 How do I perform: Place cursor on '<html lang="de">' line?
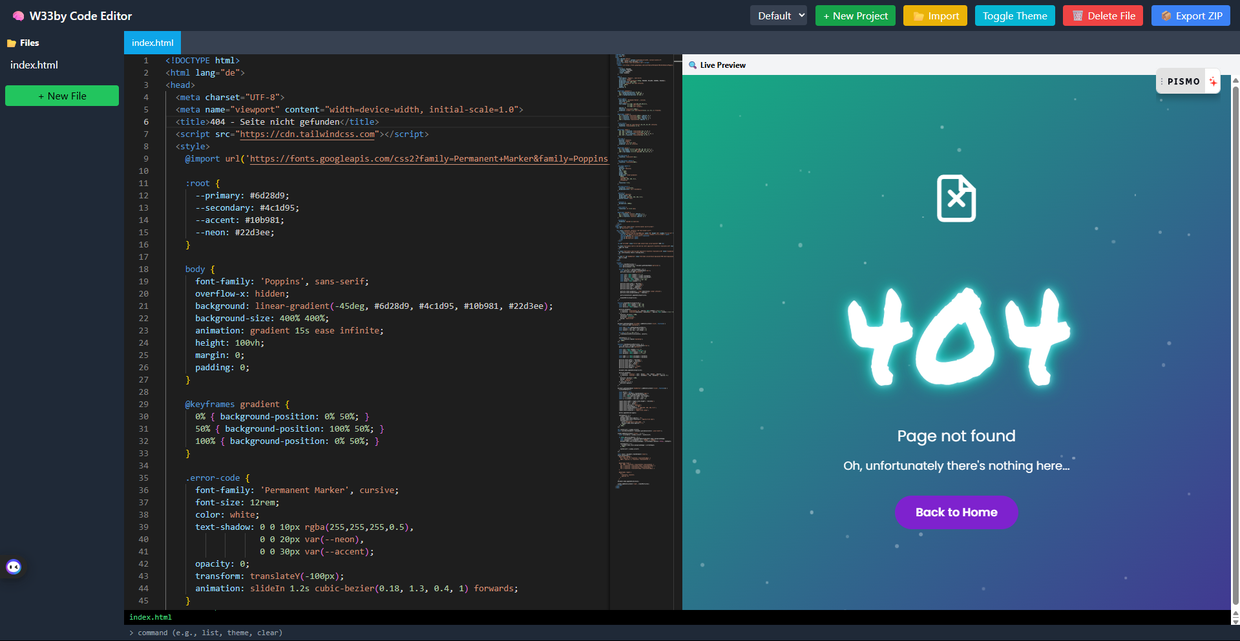point(205,73)
